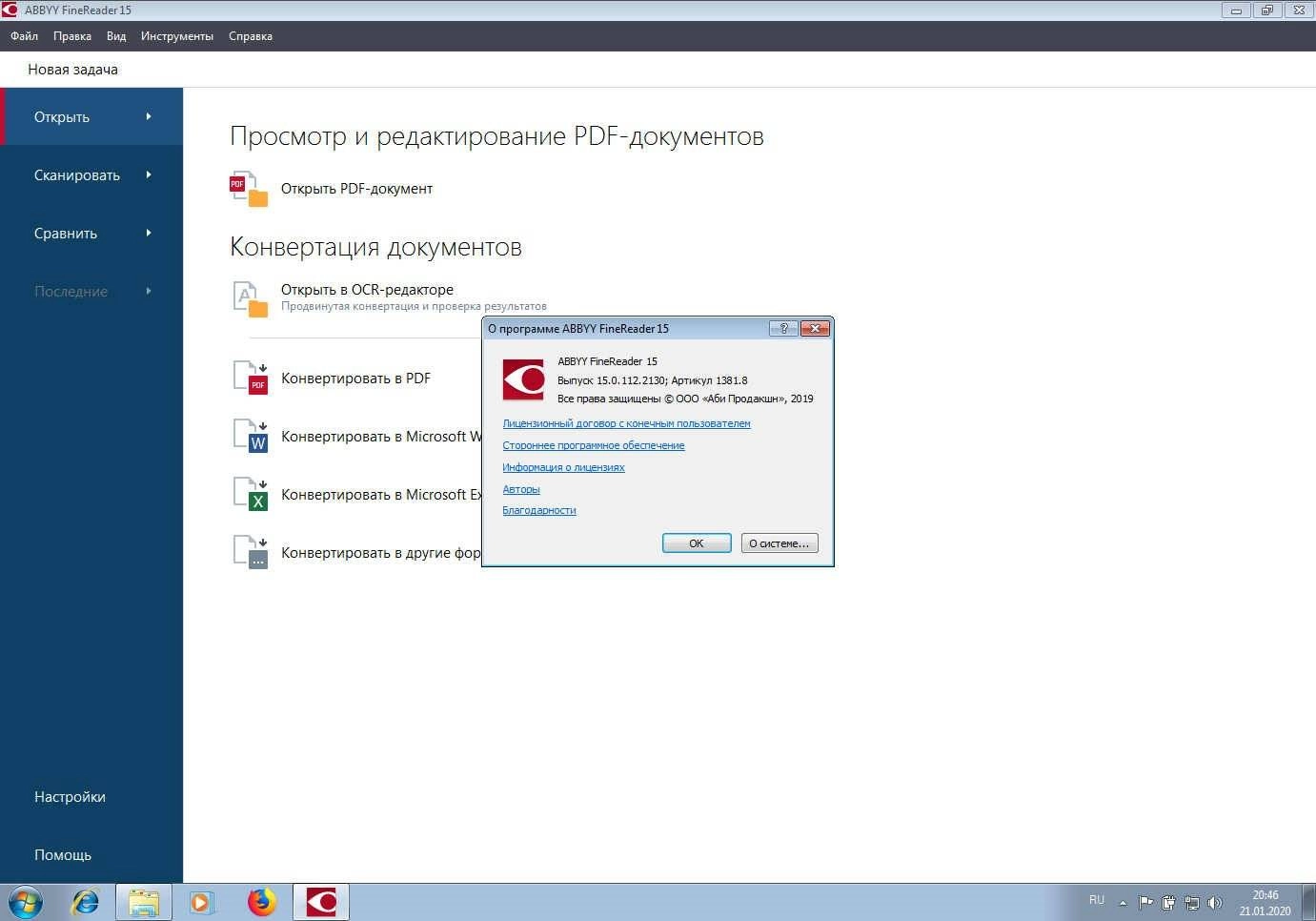The width and height of the screenshot is (1316, 921).
Task: Expand the Сканировать sidebar arrow
Action: click(149, 174)
